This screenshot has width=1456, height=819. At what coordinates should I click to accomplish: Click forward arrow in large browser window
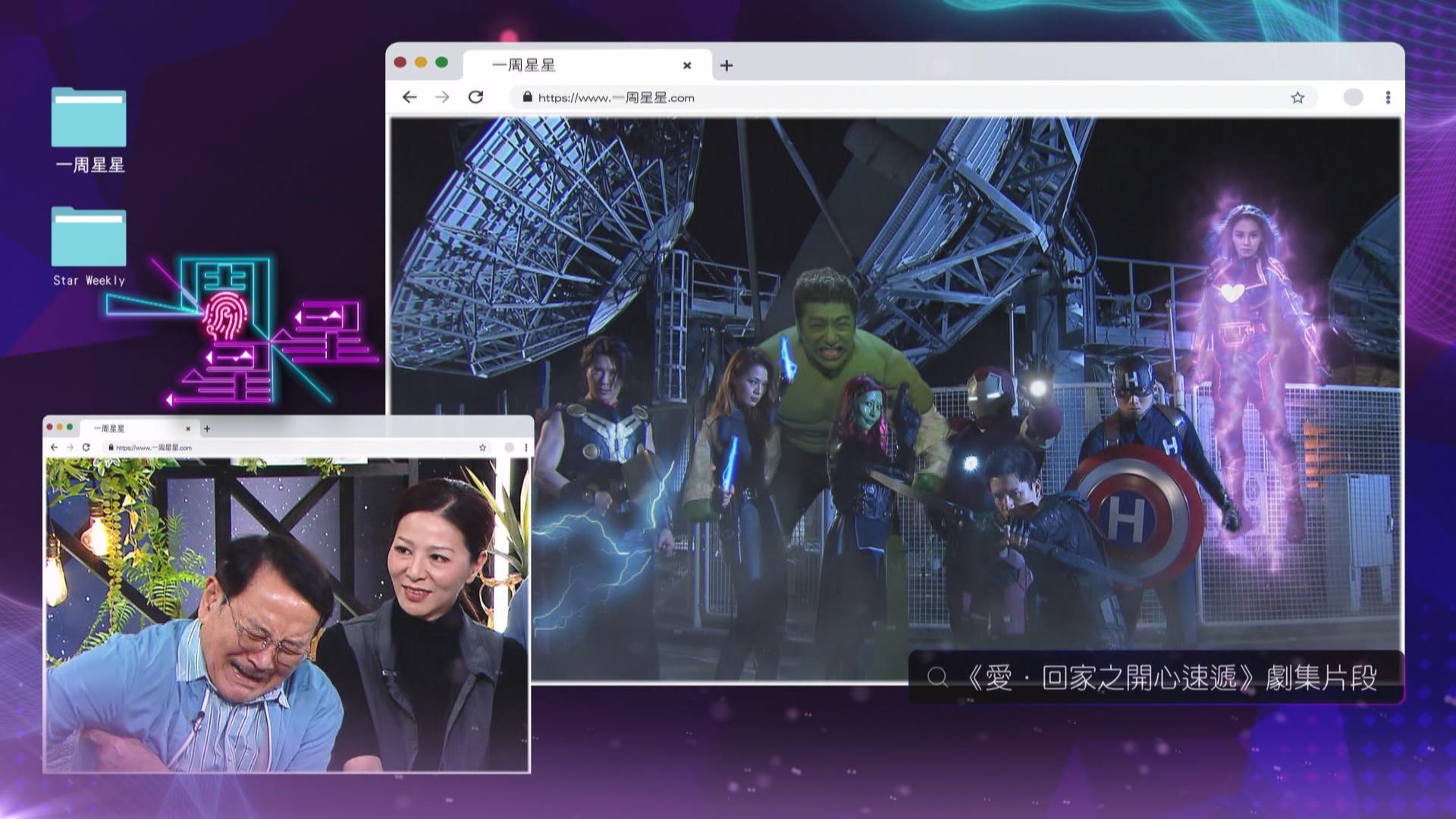click(442, 97)
